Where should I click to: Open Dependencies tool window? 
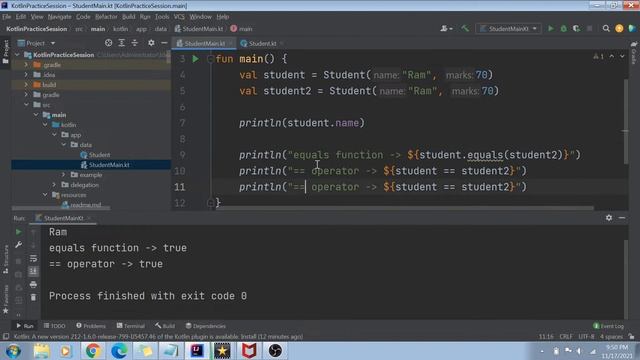tap(206, 326)
